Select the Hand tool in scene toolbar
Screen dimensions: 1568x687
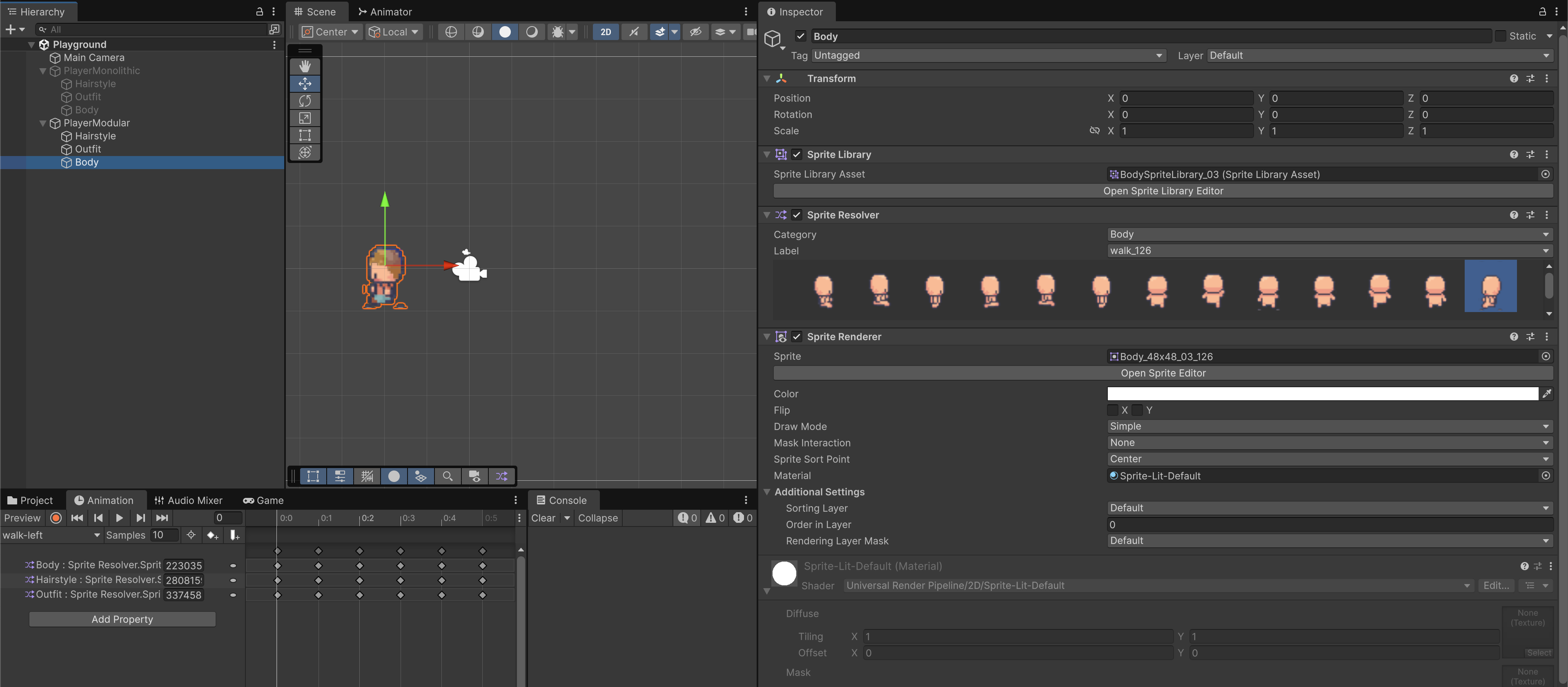click(305, 66)
